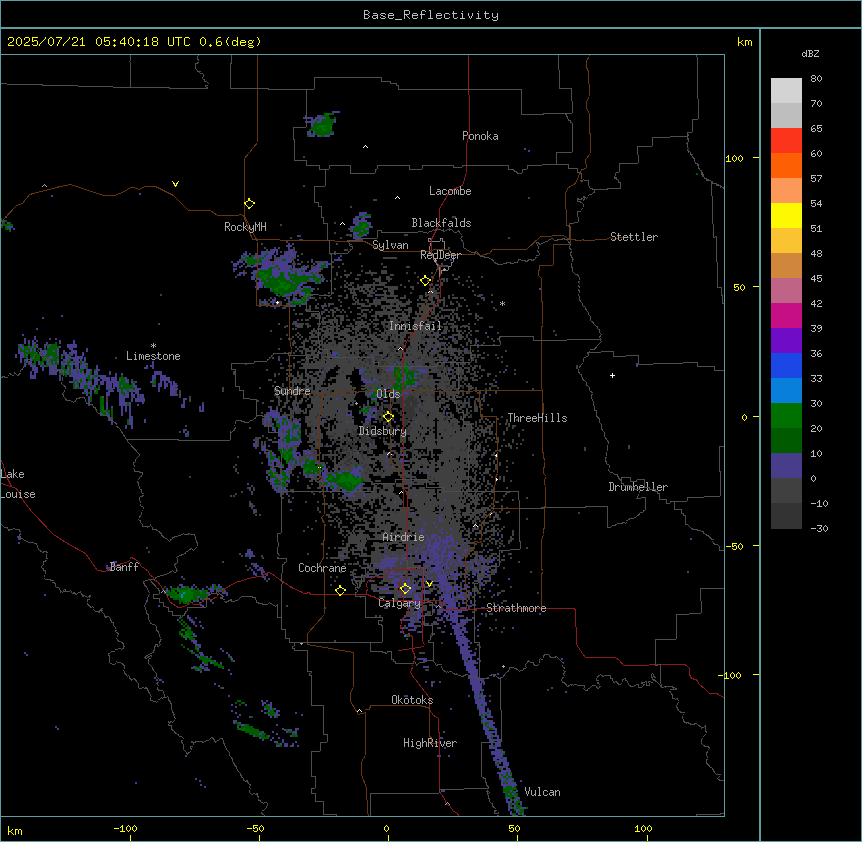862x842 pixels.
Task: Click the Lacombe city label
Action: (x=450, y=191)
